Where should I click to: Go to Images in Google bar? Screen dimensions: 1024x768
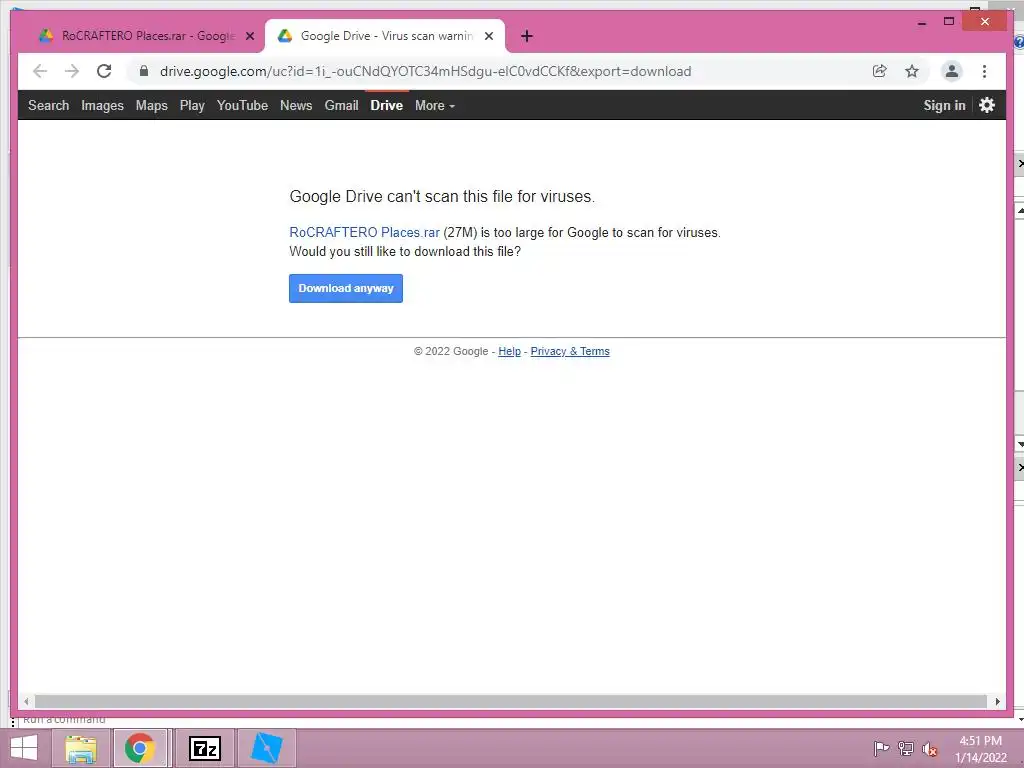coord(102,105)
